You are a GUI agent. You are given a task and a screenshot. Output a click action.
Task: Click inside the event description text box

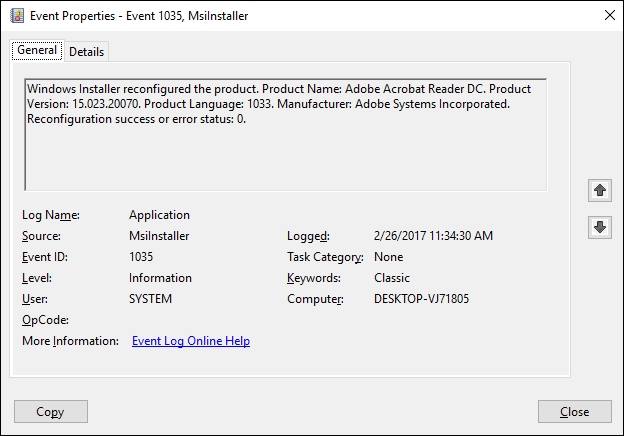pyautogui.click(x=286, y=134)
